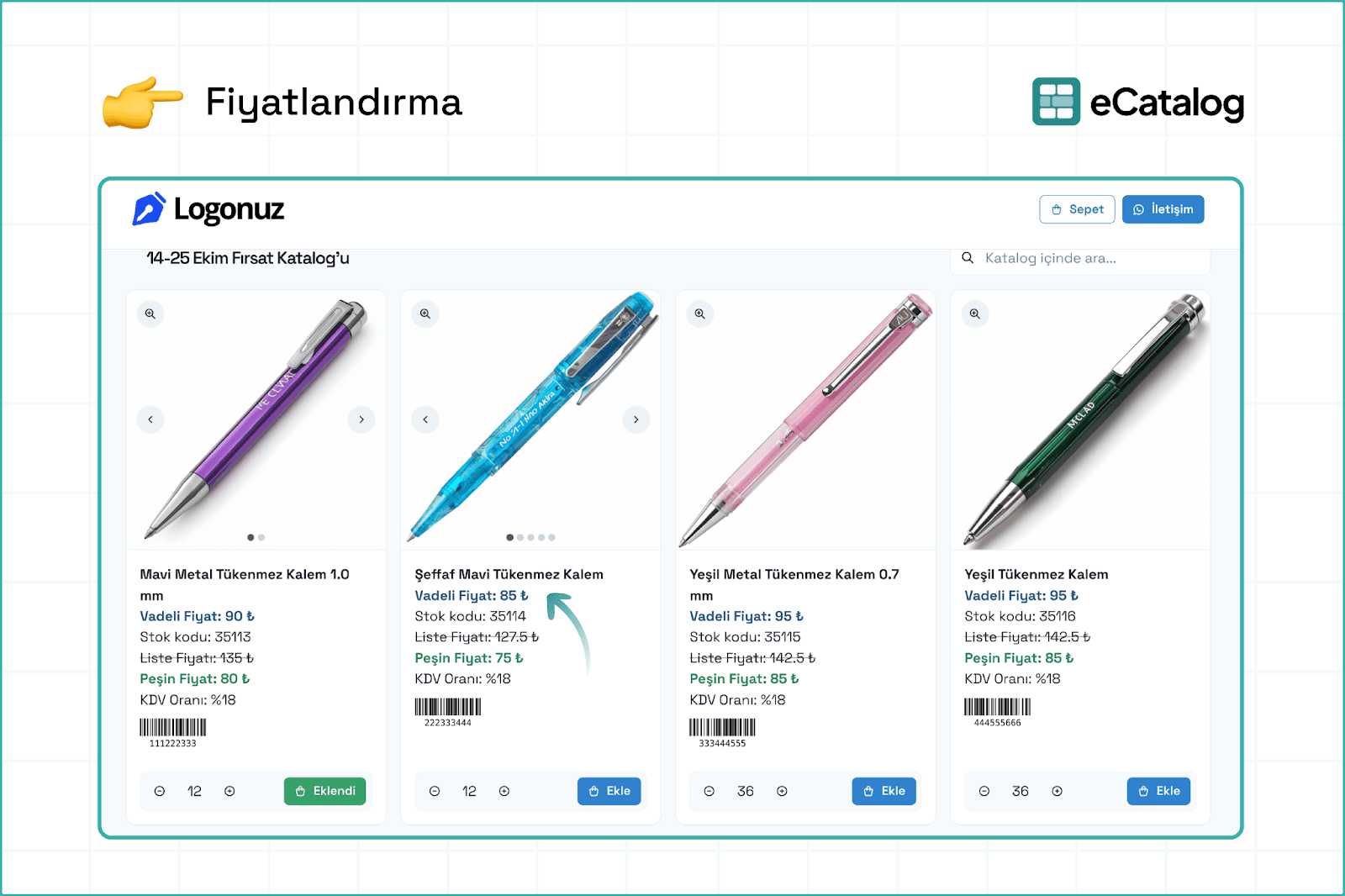
Task: Decrease quantity for the Mavi Metal Tükenmez Kalem
Action: pos(160,791)
